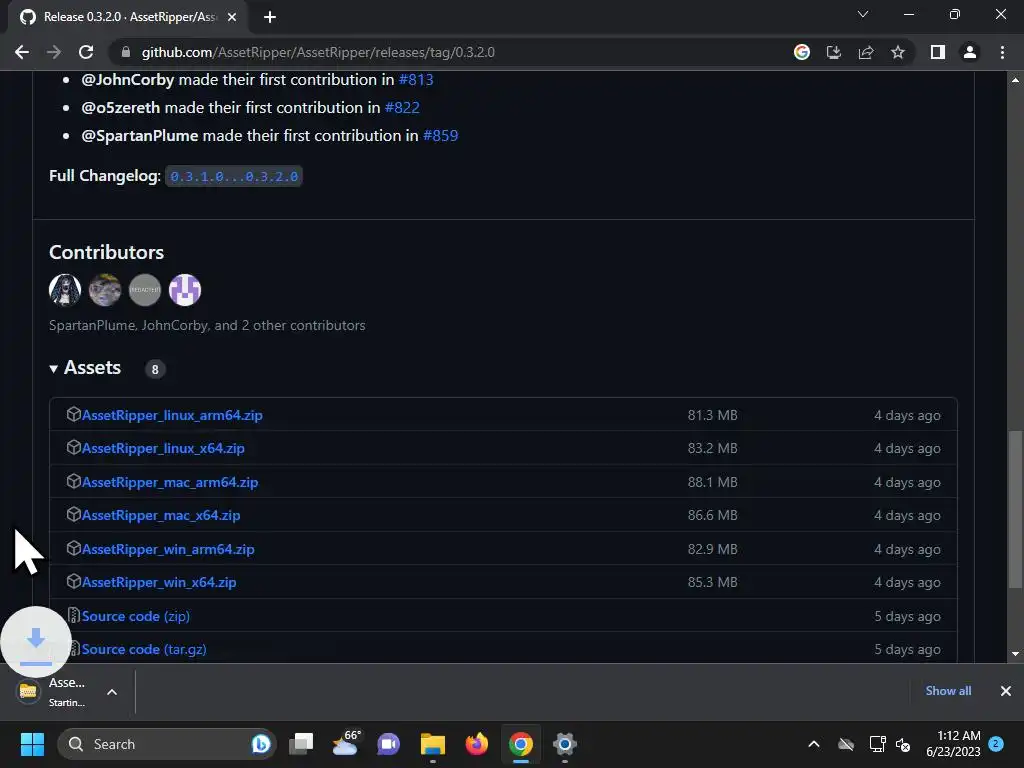This screenshot has height=768, width=1024.
Task: Open first contributor avatar
Action: [x=65, y=290]
